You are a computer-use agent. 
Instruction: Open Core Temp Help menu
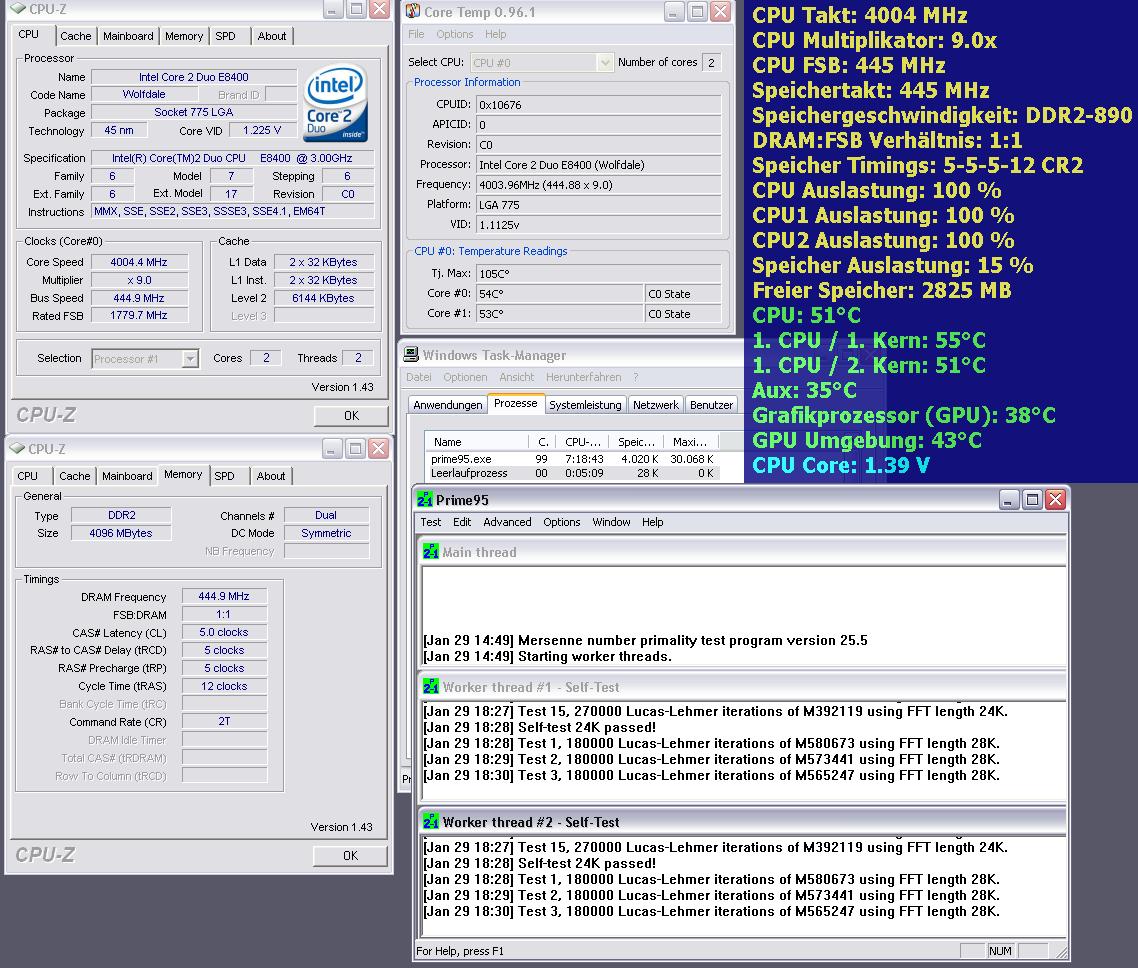tap(496, 34)
